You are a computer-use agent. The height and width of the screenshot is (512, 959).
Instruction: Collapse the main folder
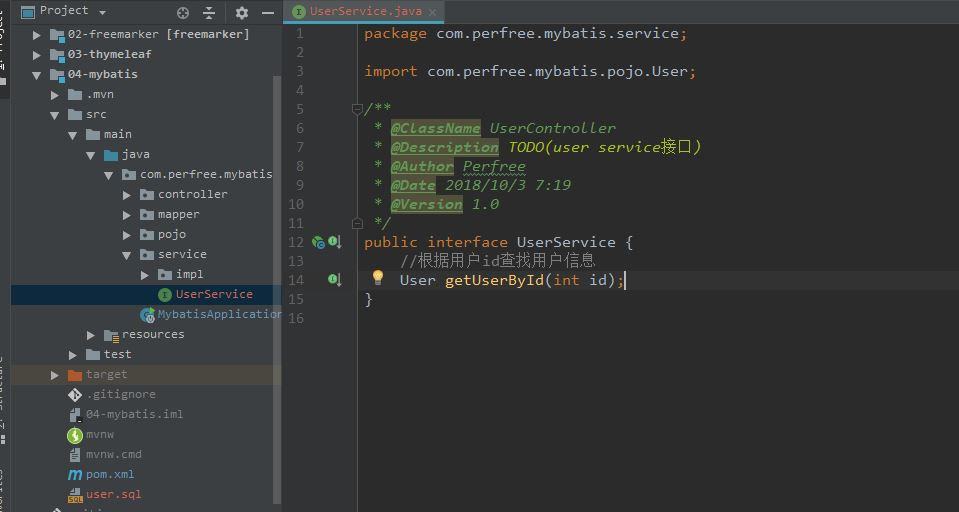tap(73, 135)
